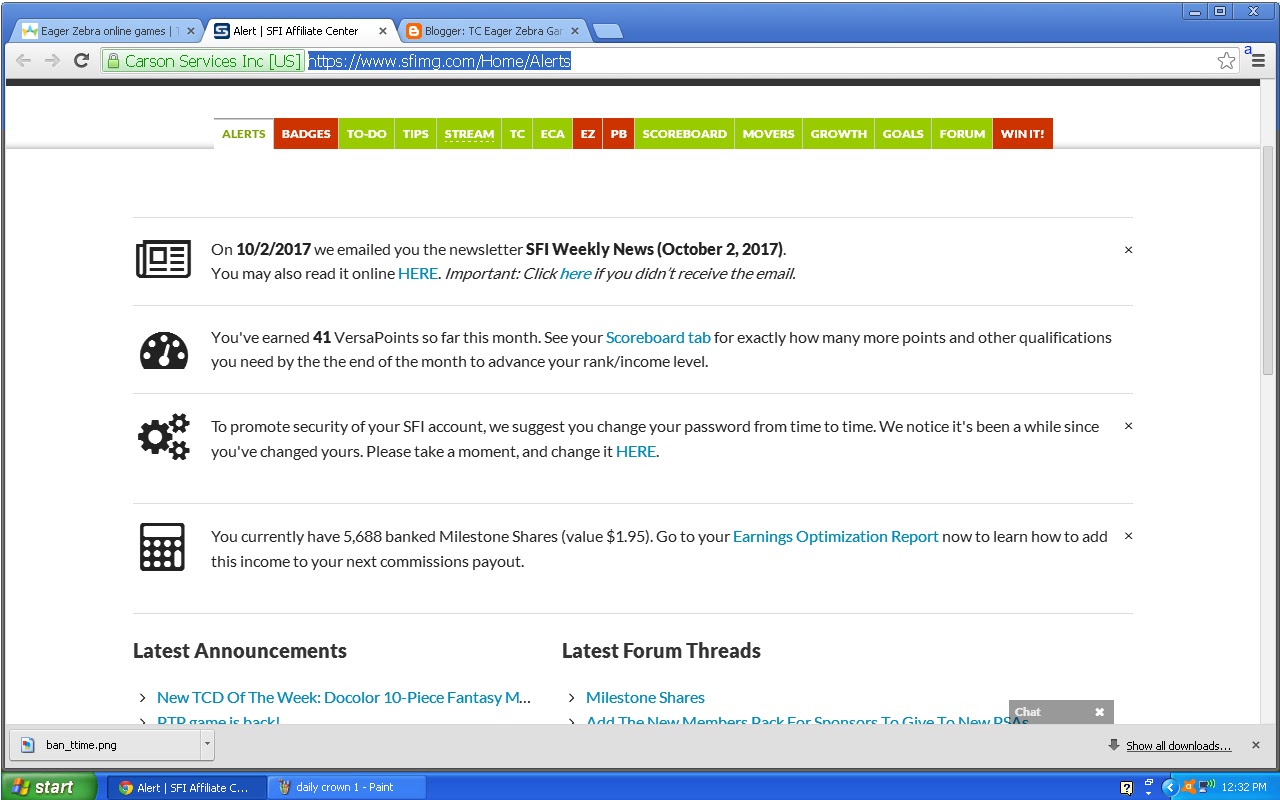Open the Earnings Optimization Report link
This screenshot has height=800, width=1280.
[x=836, y=537]
